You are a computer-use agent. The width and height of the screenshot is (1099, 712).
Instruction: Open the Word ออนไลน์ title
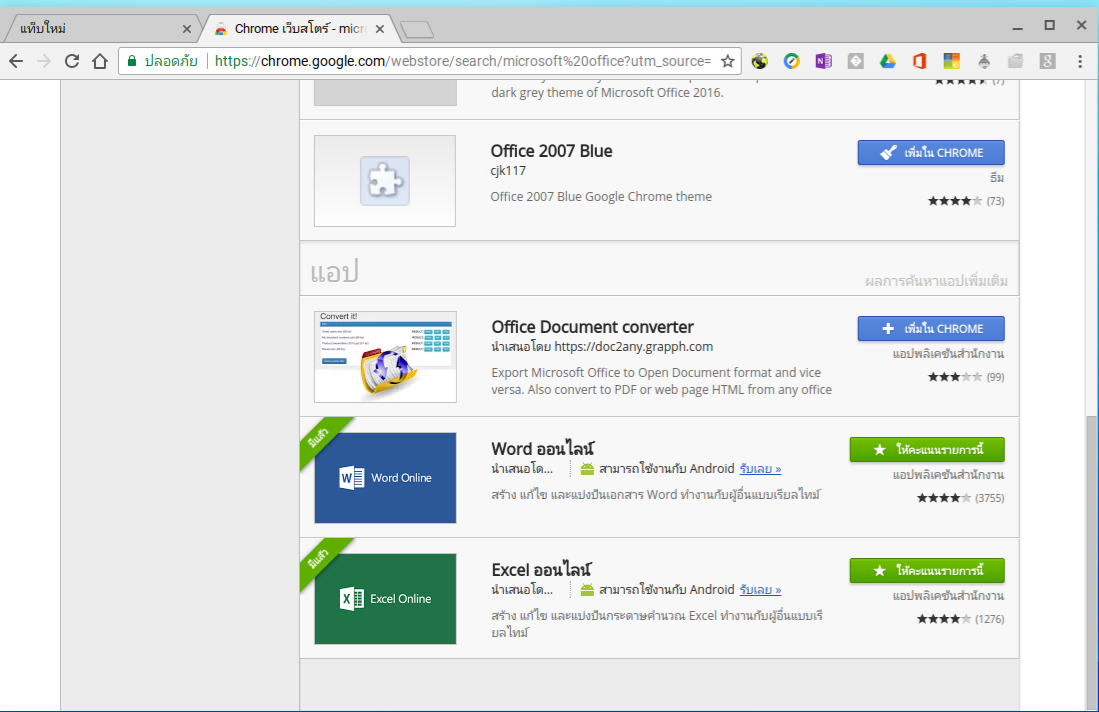pos(542,449)
